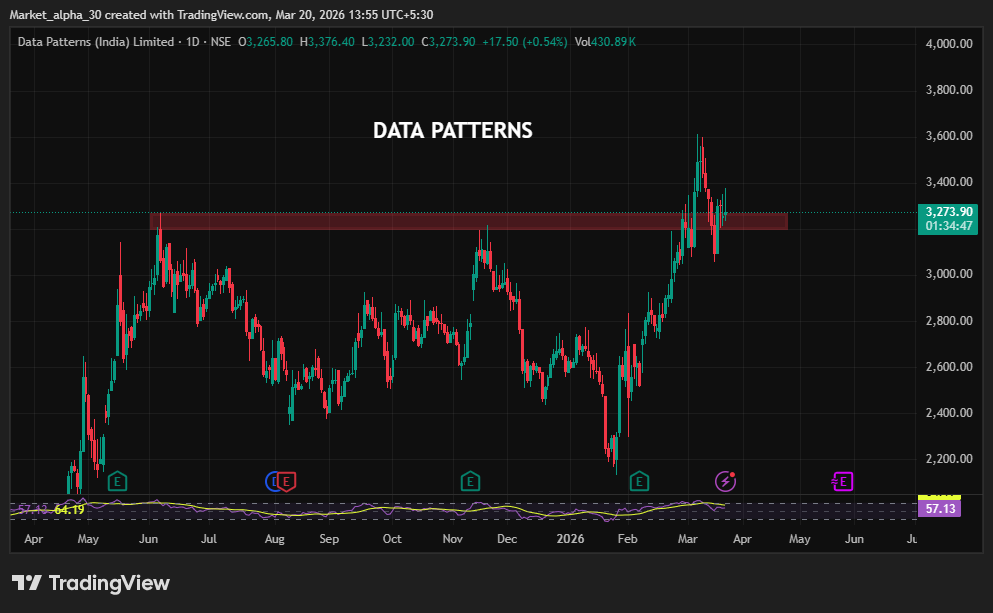This screenshot has height=613, width=993.
Task: Click the 2,800.00 price axis label
Action: pyautogui.click(x=949, y=321)
